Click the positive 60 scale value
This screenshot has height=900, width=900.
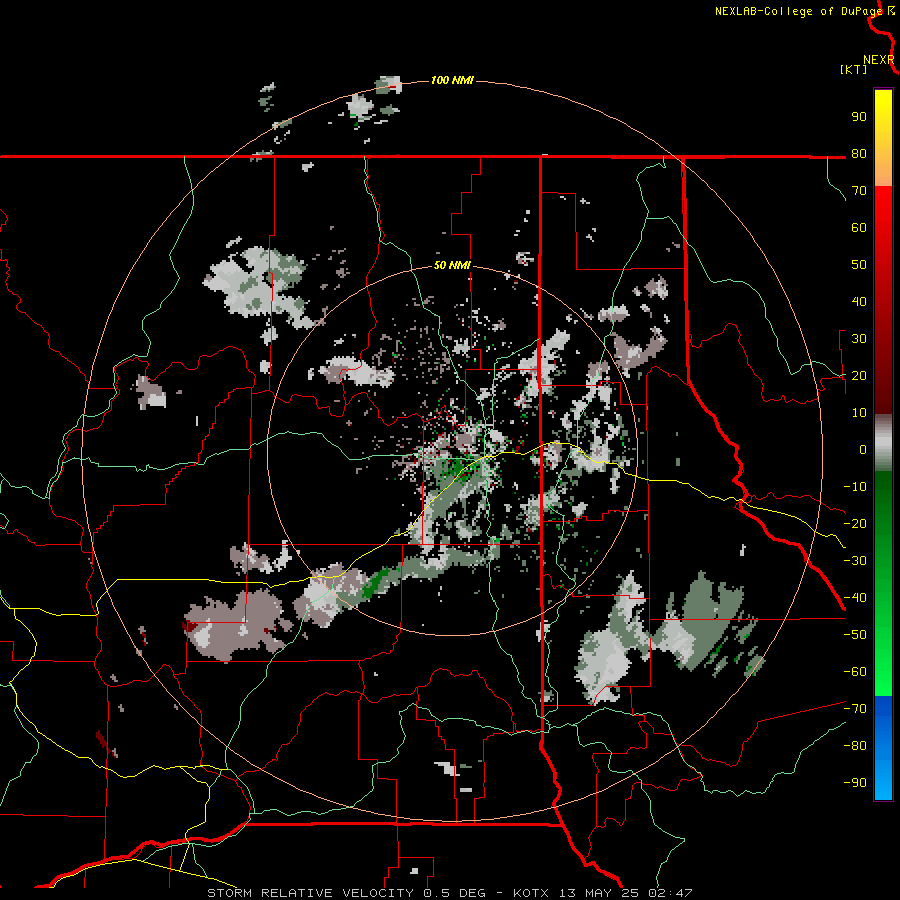pos(859,228)
